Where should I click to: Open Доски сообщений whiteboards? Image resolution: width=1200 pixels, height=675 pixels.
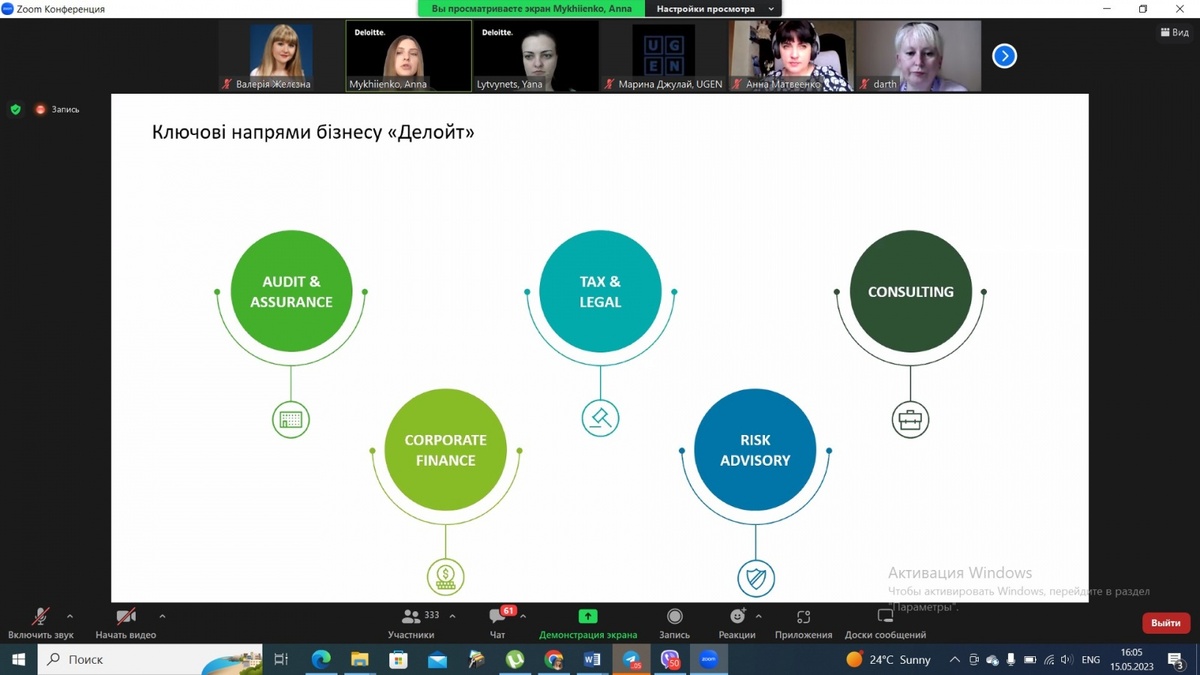885,623
